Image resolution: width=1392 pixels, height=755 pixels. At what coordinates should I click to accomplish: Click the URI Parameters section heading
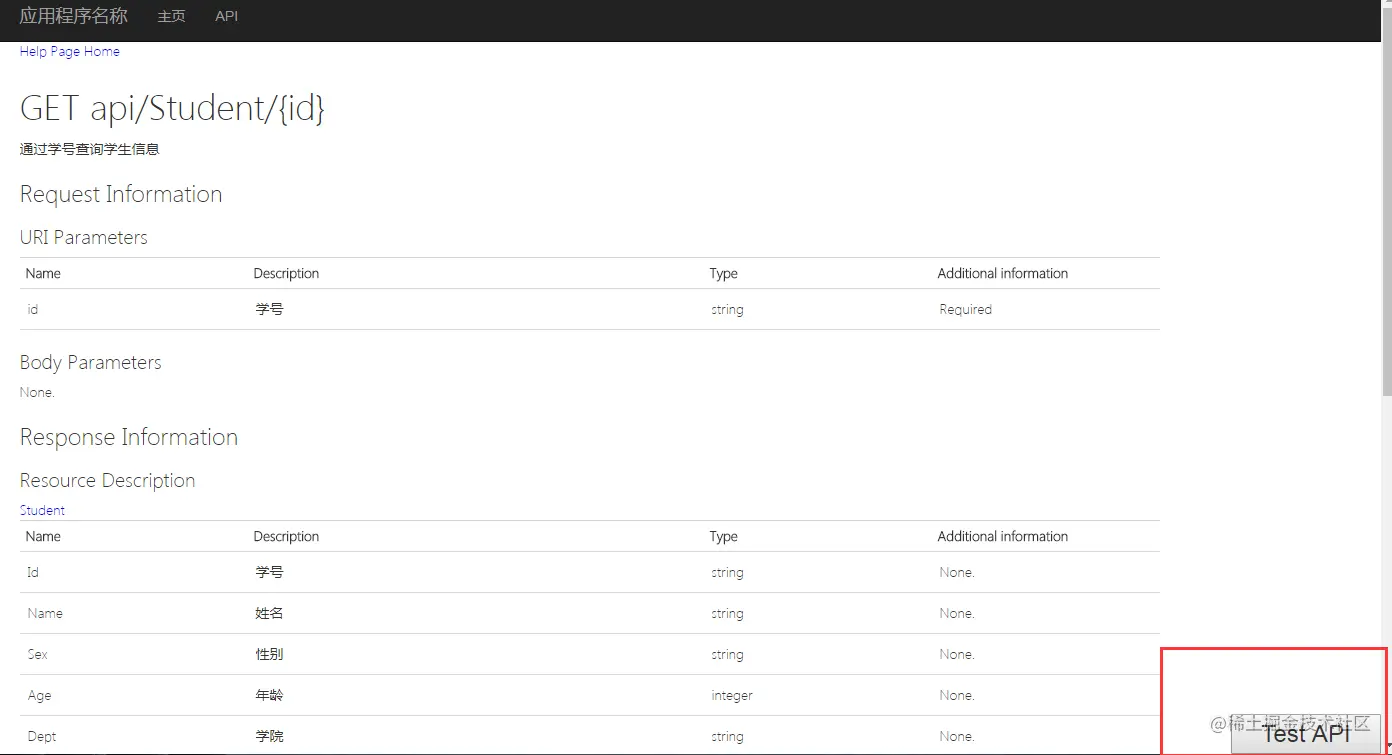[x=84, y=237]
